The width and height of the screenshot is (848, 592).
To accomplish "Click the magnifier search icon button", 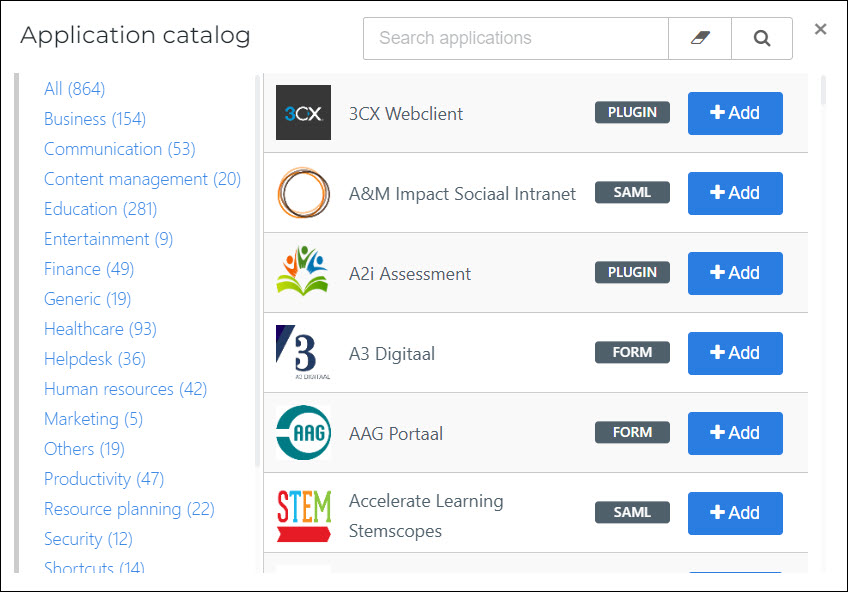I will pos(762,38).
